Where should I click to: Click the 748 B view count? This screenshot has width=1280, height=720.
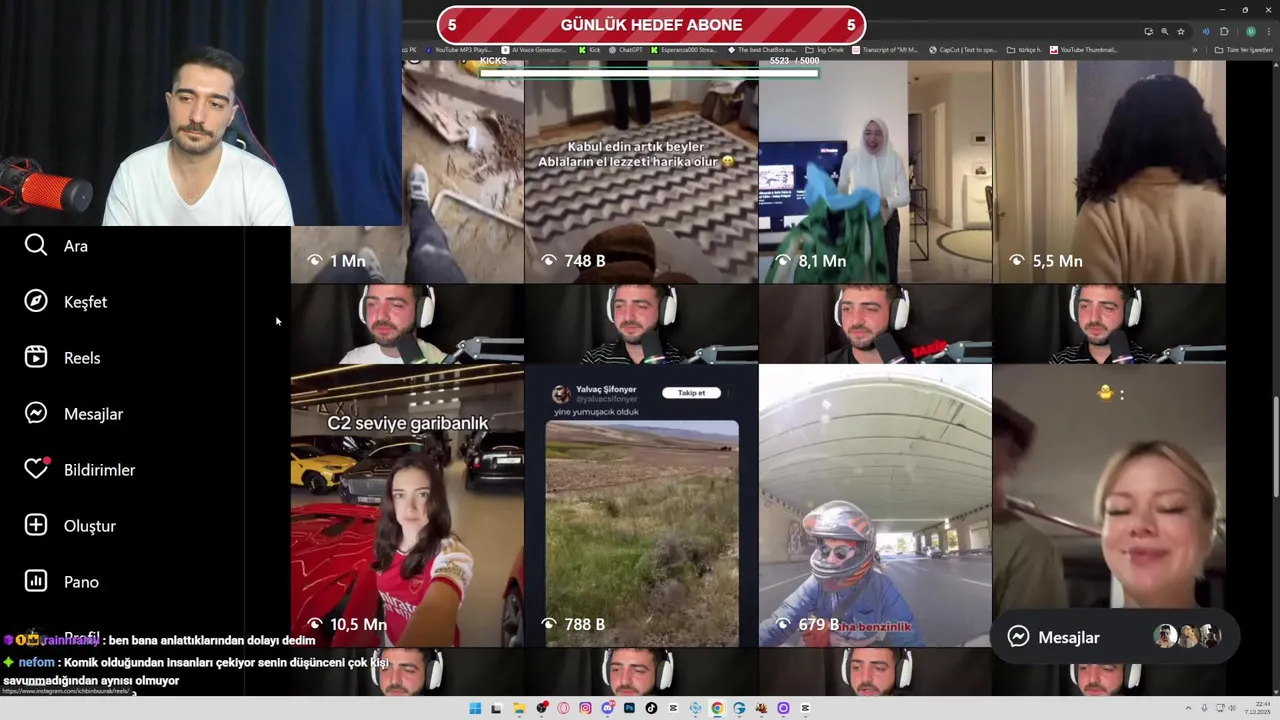(573, 260)
